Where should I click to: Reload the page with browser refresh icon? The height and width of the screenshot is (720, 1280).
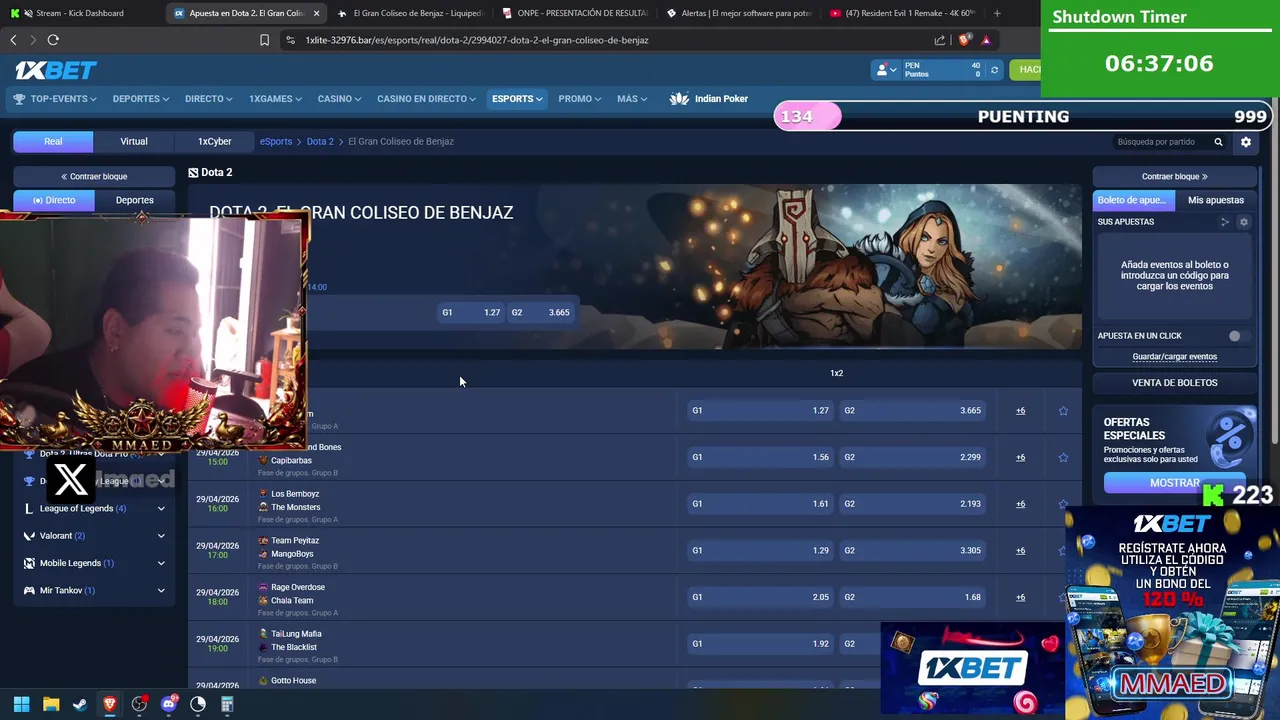click(53, 40)
